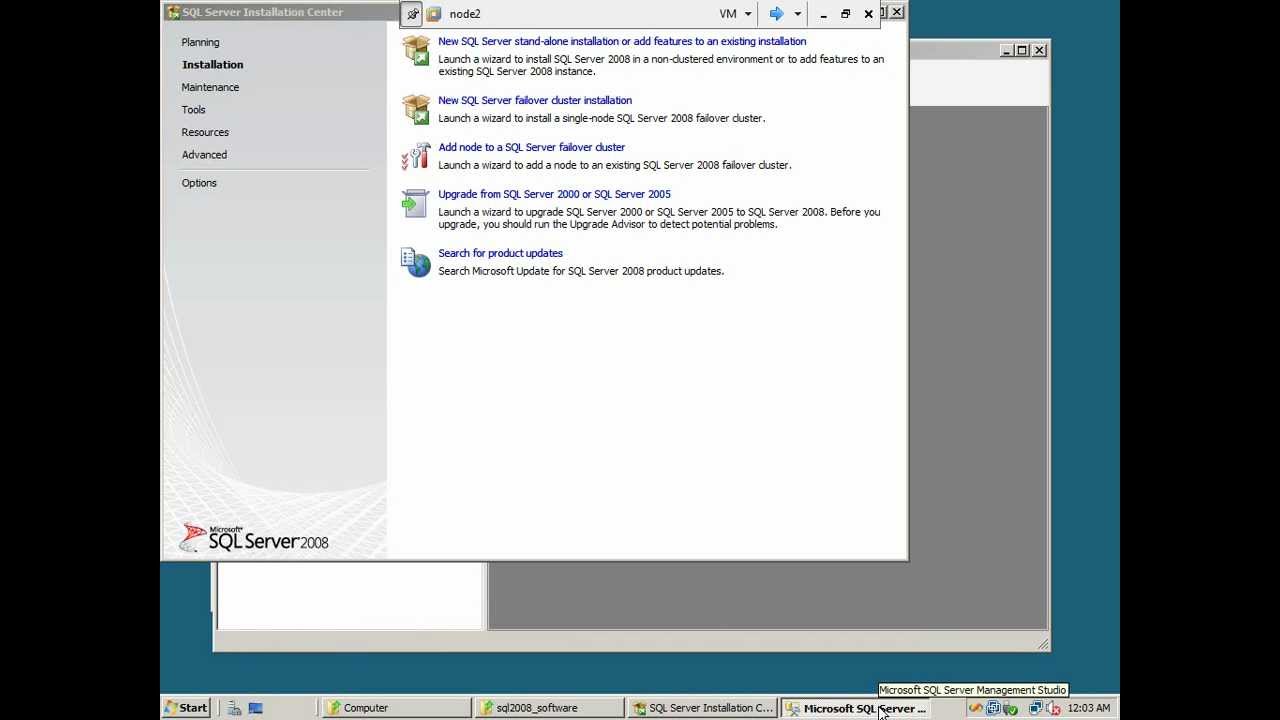Open the Maintenance page
Image resolution: width=1280 pixels, height=720 pixels.
pos(210,87)
